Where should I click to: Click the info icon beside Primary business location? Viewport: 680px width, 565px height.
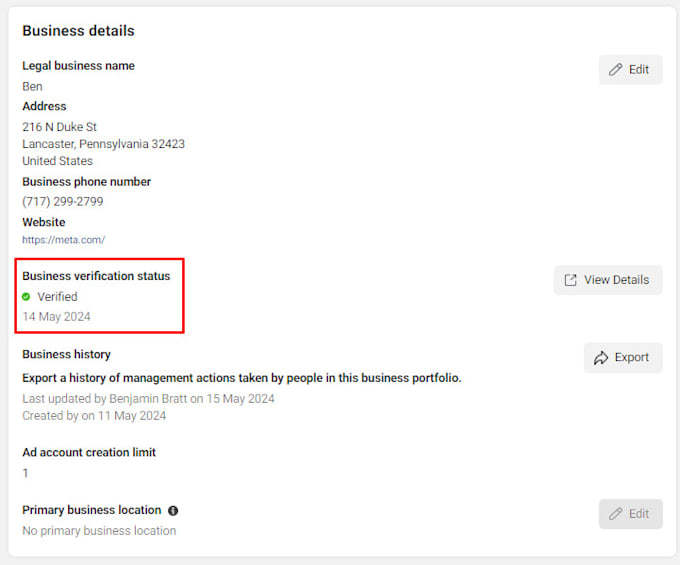point(173,510)
